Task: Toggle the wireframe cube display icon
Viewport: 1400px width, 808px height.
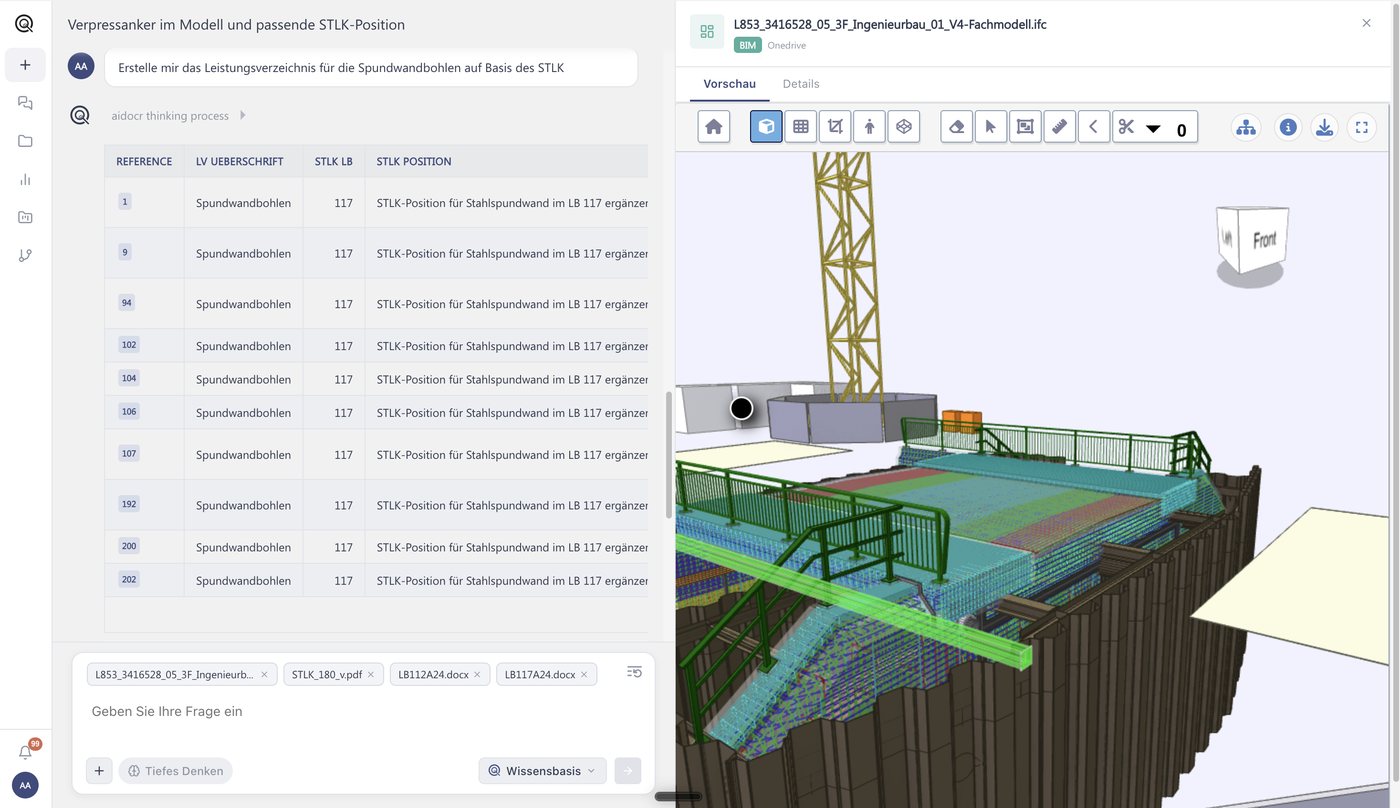Action: coord(903,127)
